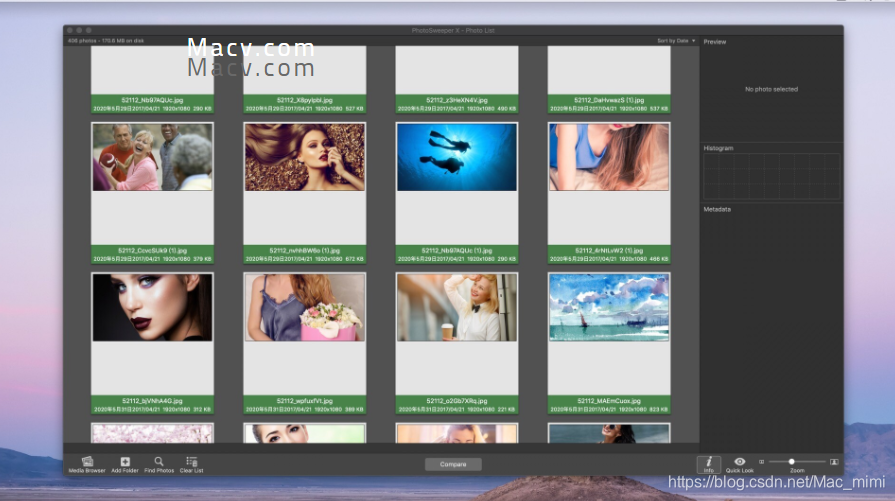Screen dimensions: 895x501
Task: Click filename 52112_X8pylpbl.jpg label
Action: pyautogui.click(x=305, y=100)
